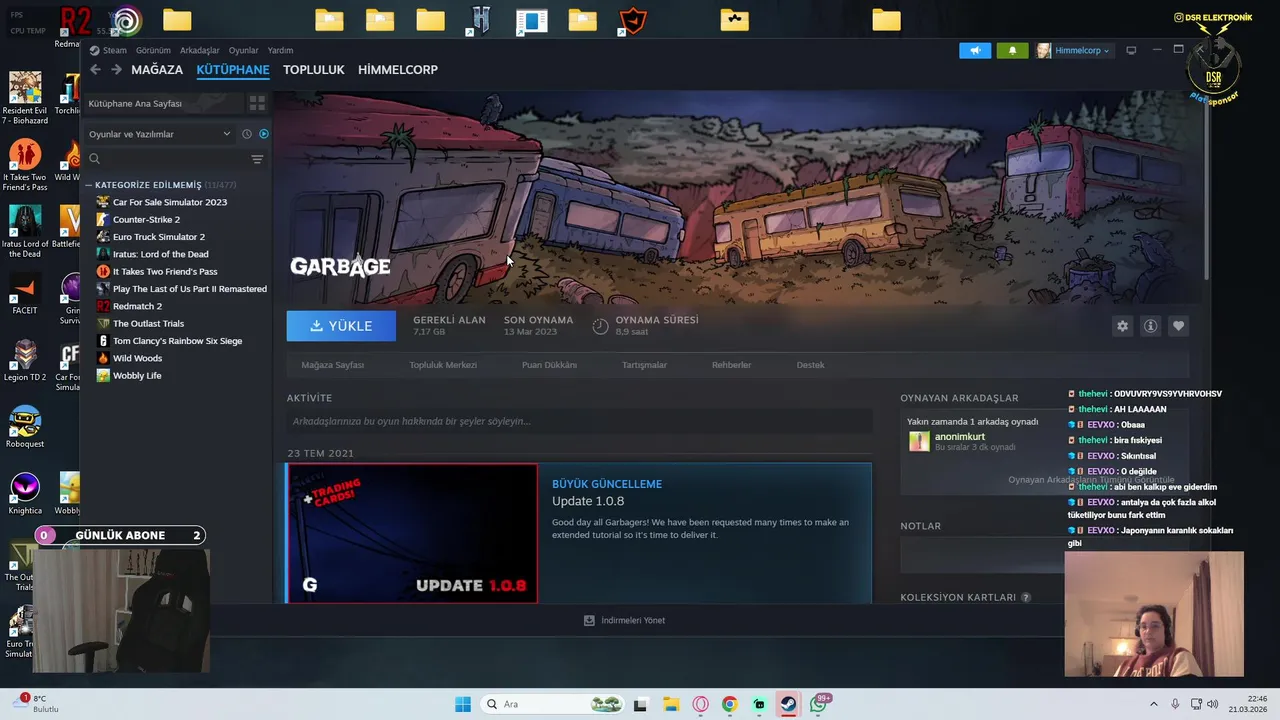The image size is (1280, 720).
Task: Click the Steam announcements megaphone button
Action: 975,50
